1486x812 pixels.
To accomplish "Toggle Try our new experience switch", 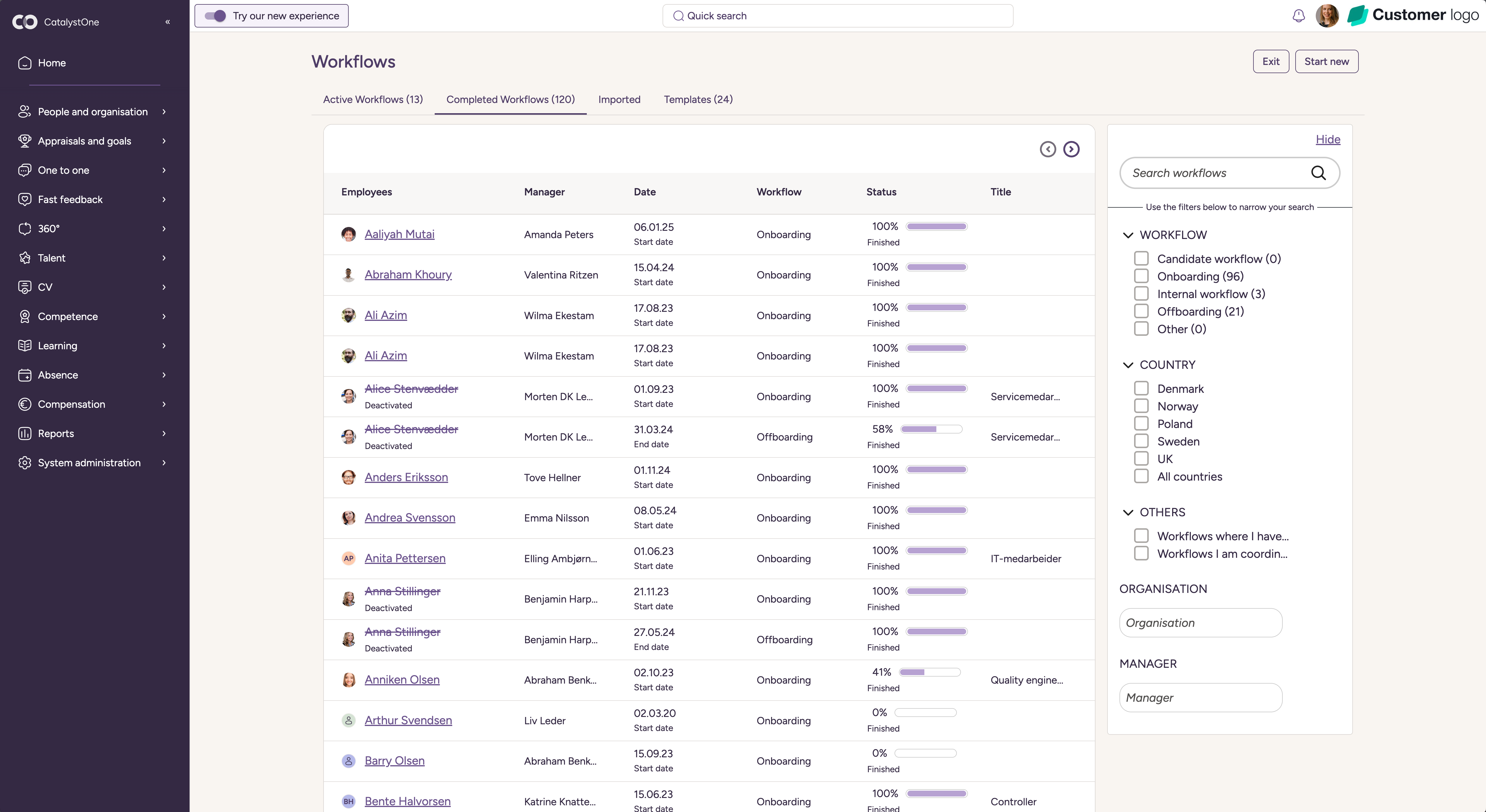I will [x=215, y=16].
